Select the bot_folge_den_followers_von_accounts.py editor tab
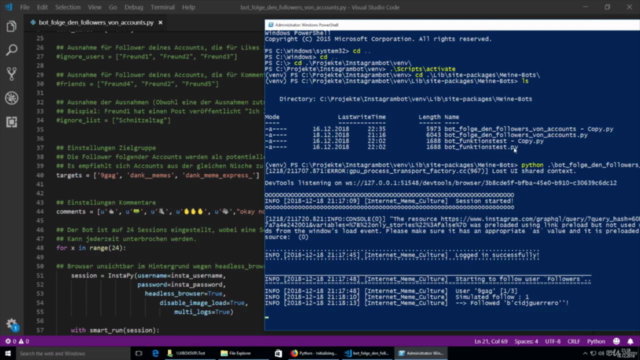640x360 pixels. point(96,22)
